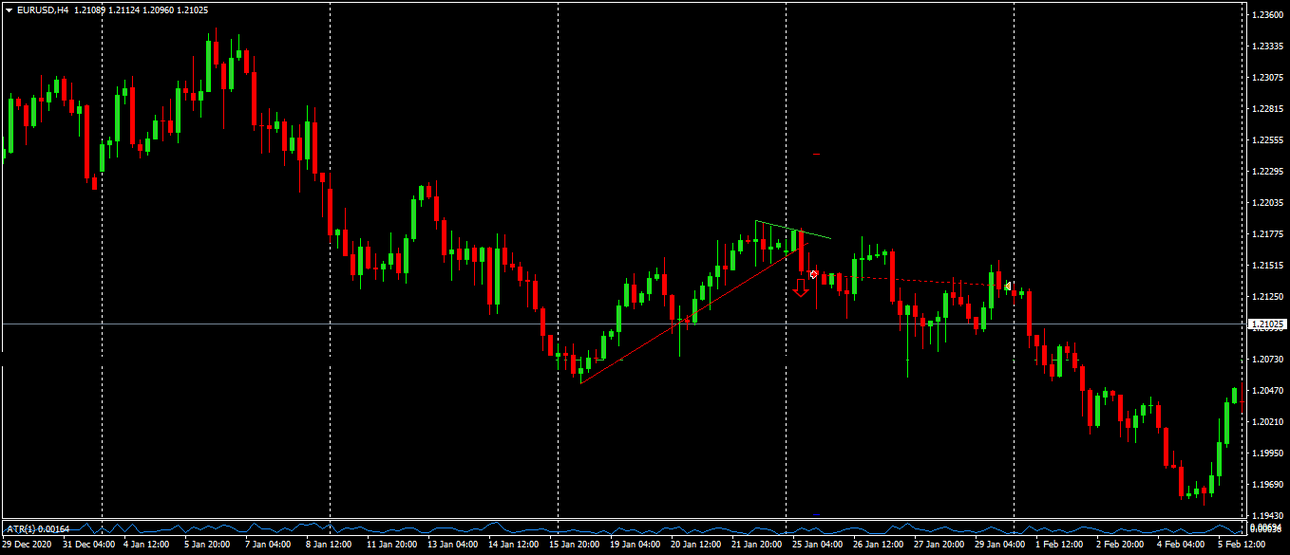The width and height of the screenshot is (1290, 555).
Task: Click the highlighted 1.21025 current price axis label
Action: (1268, 324)
